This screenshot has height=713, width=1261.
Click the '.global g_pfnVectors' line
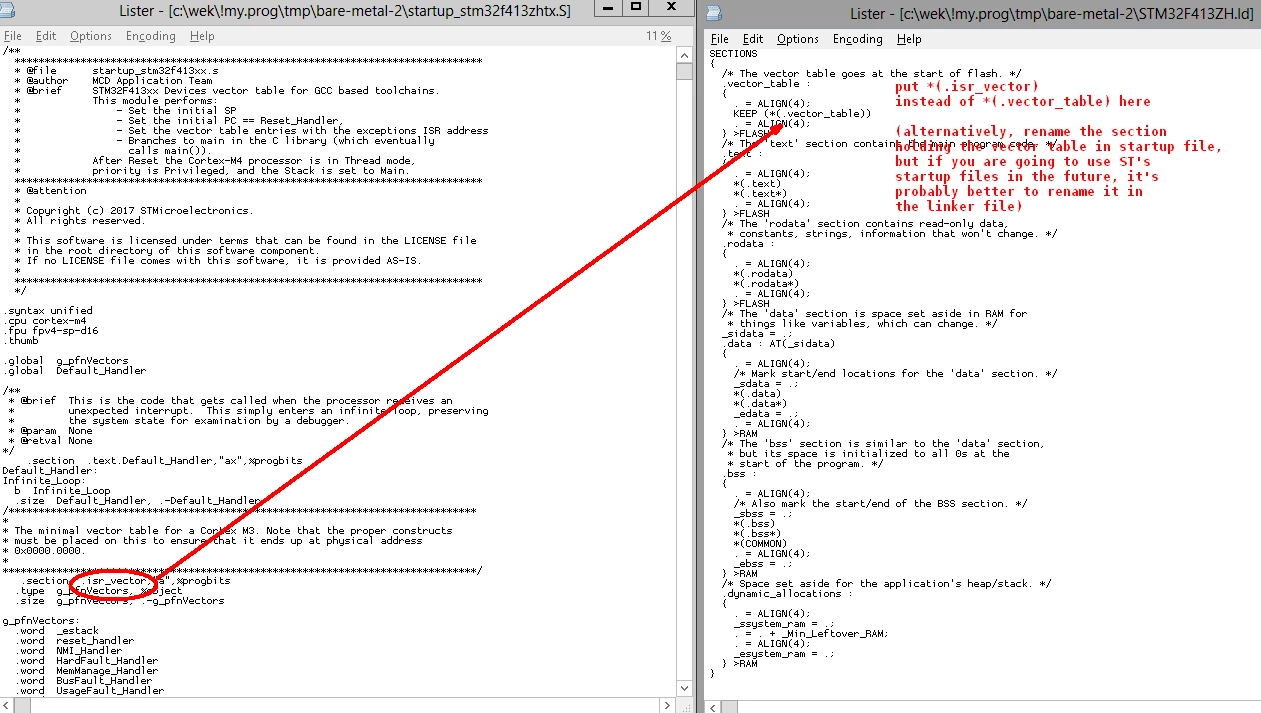pyautogui.click(x=65, y=361)
